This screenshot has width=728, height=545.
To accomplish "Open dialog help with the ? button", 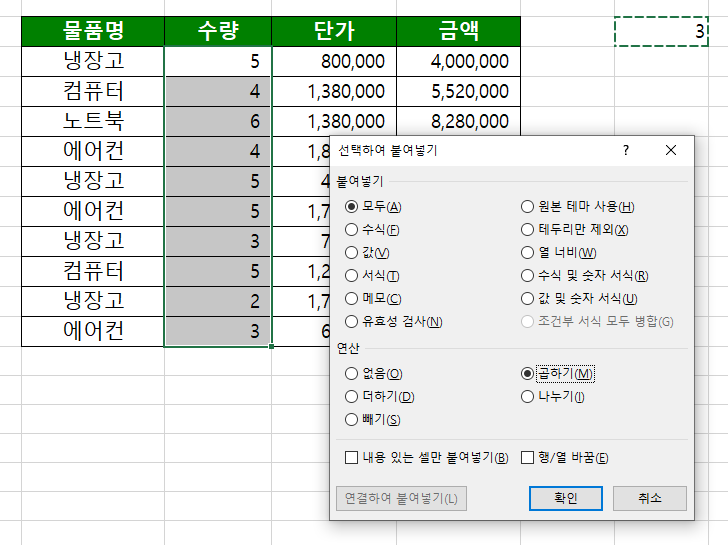I will [626, 150].
